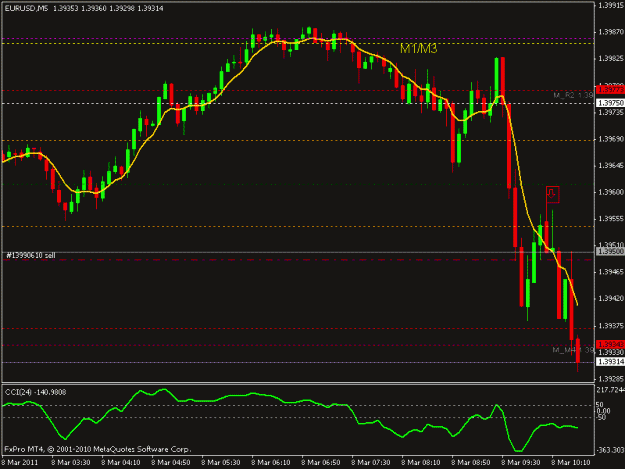The height and width of the screenshot is (469, 625).
Task: Click the M_R2 pivot level label
Action: [x=573, y=95]
